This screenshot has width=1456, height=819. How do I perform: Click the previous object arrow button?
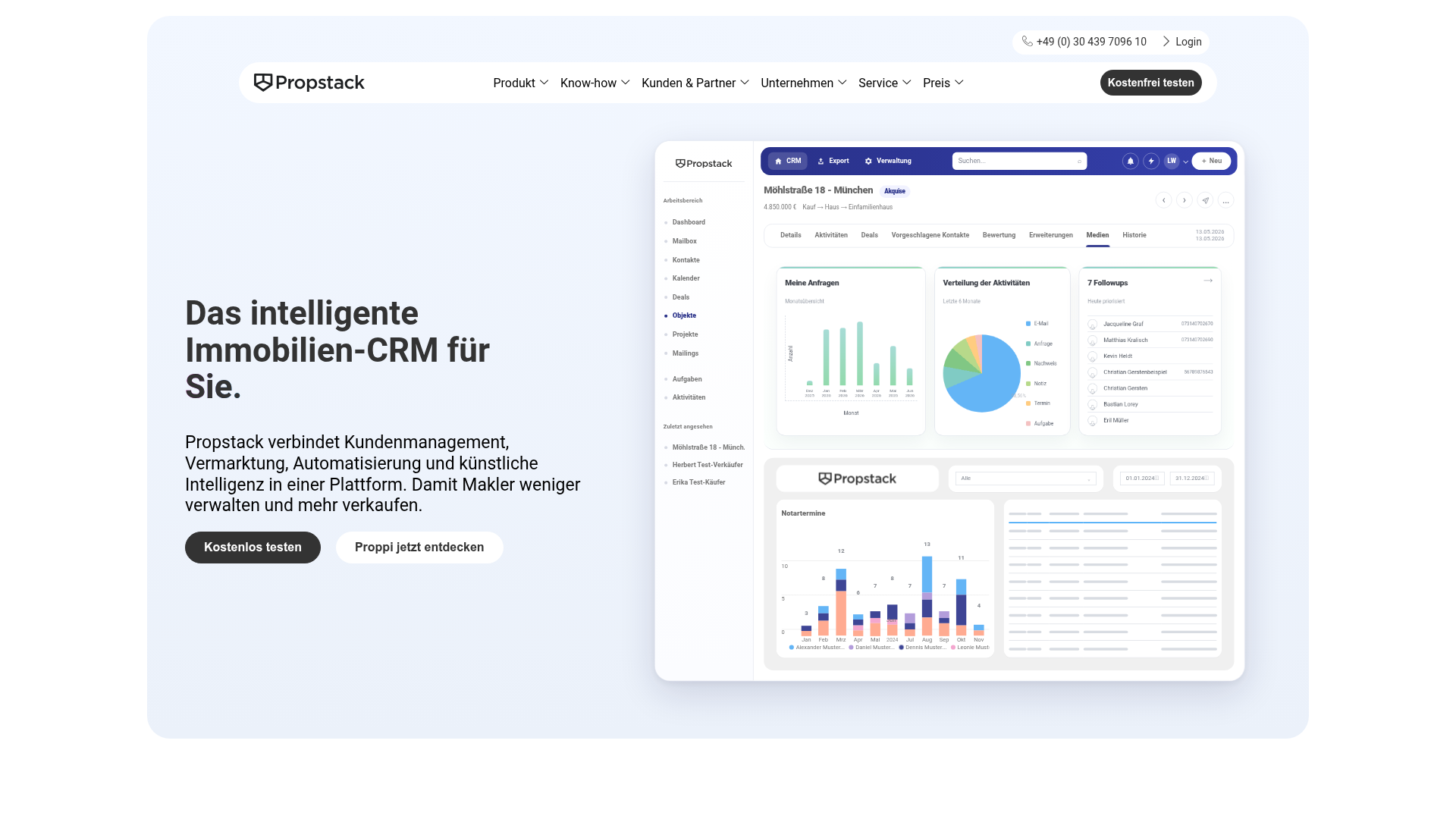point(1163,200)
